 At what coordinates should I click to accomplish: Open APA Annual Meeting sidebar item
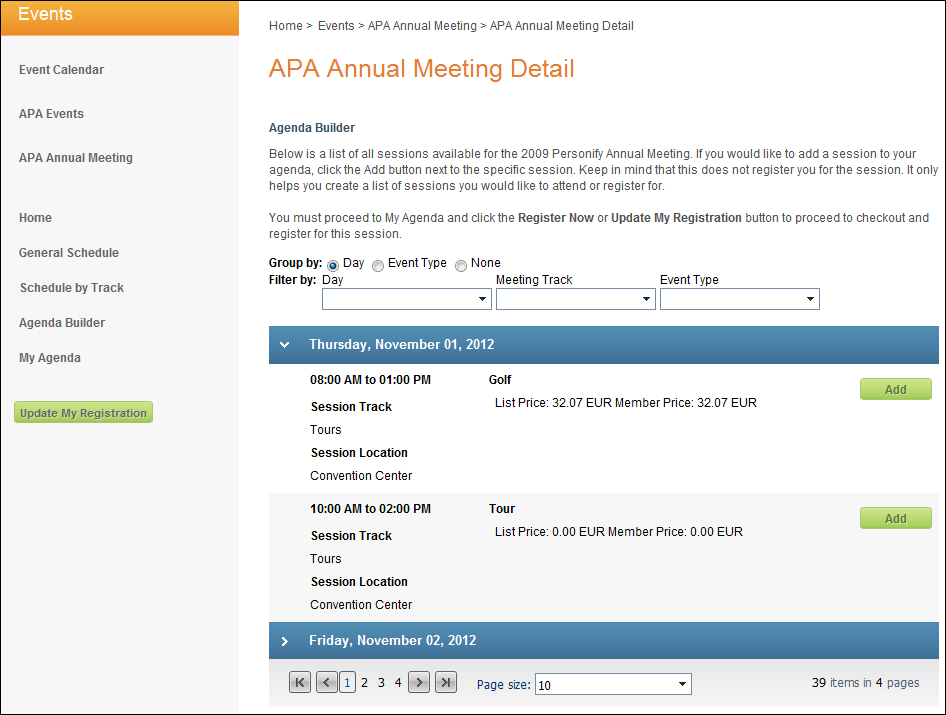tap(76, 158)
